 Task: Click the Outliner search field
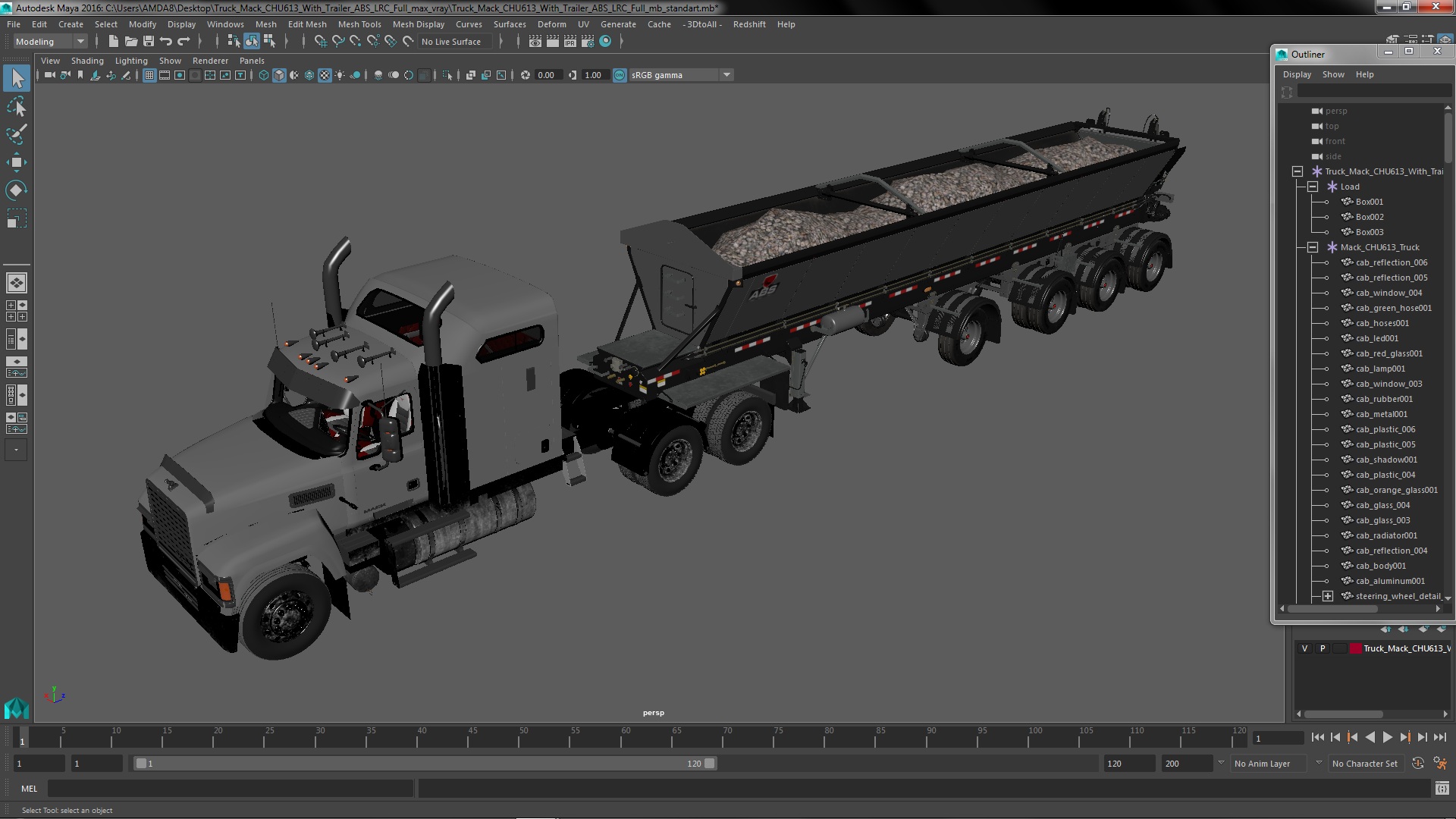pos(1373,91)
